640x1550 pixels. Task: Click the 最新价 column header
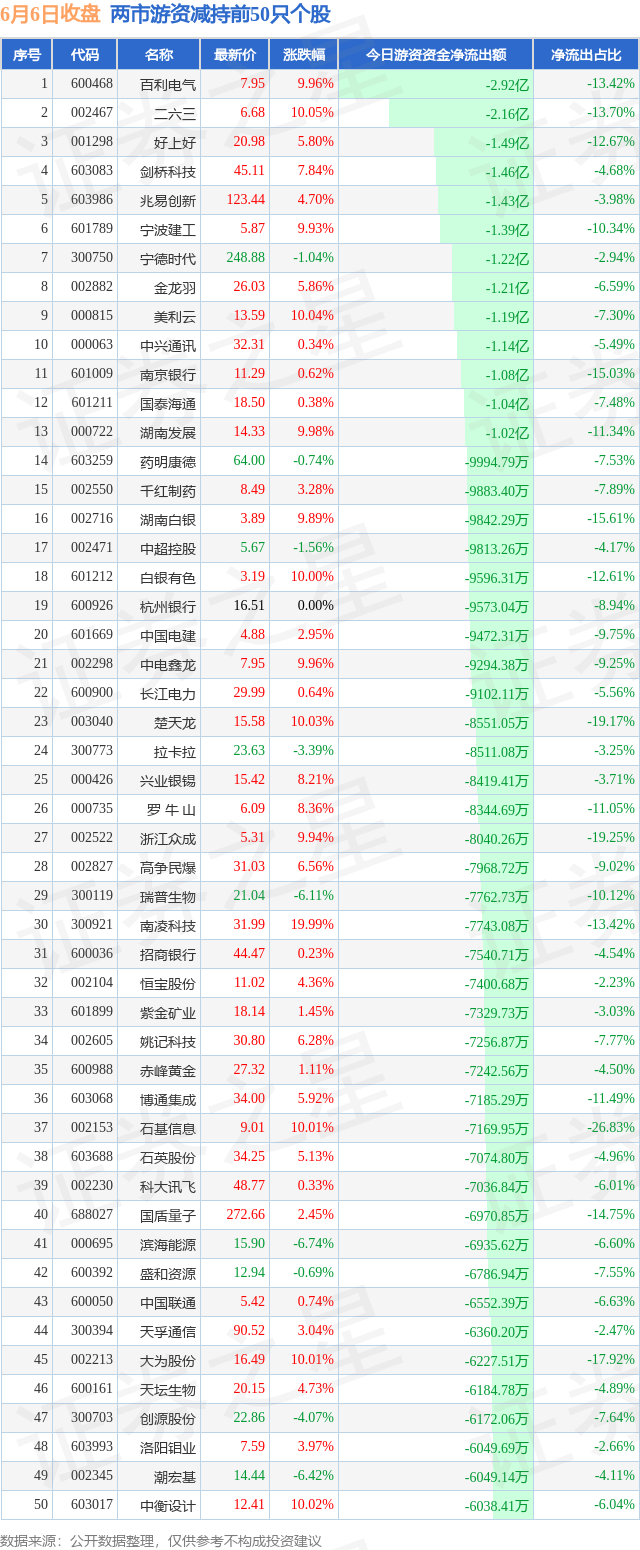235,55
